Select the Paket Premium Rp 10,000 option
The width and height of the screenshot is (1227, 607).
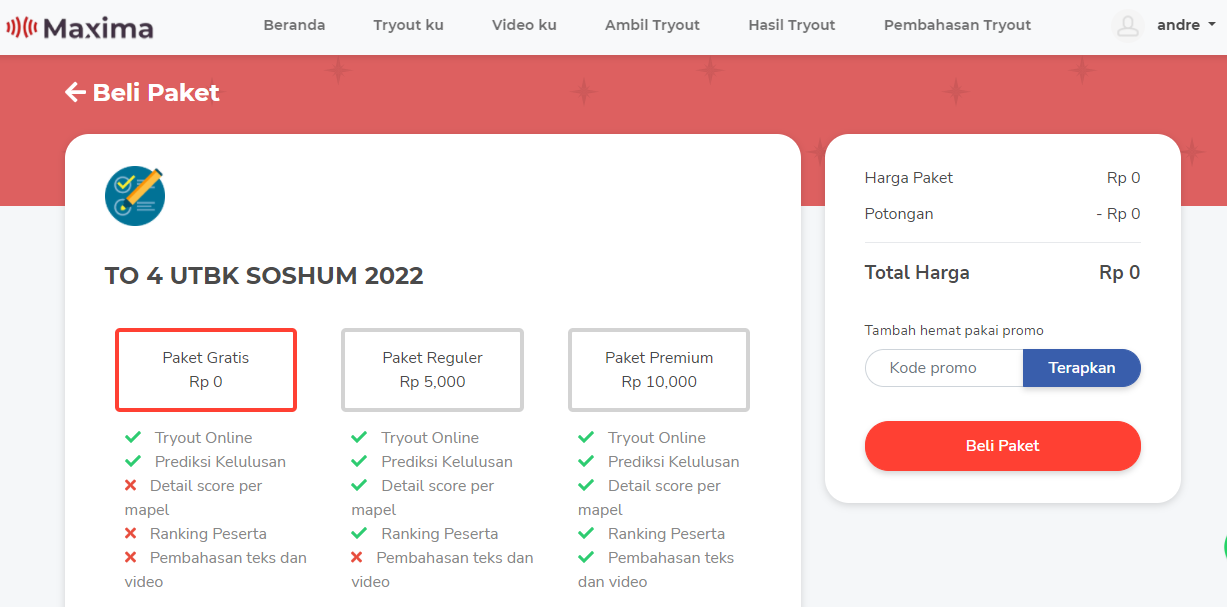659,369
